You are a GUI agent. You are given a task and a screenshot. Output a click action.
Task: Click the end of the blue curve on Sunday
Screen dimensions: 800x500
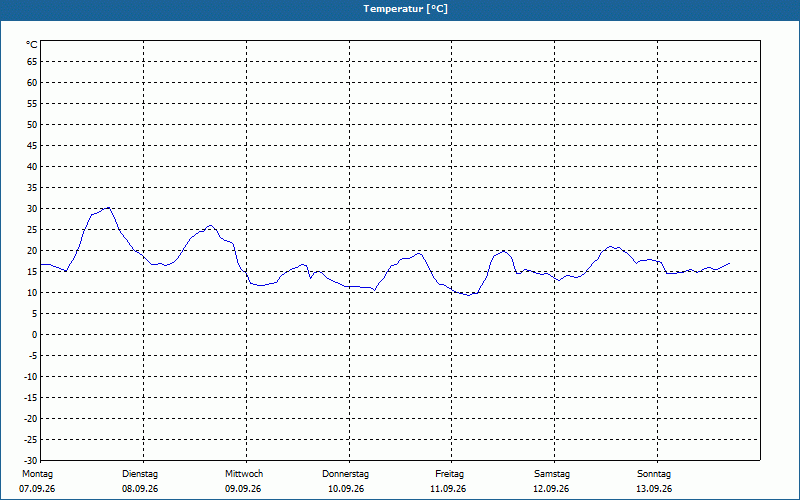tap(730, 263)
